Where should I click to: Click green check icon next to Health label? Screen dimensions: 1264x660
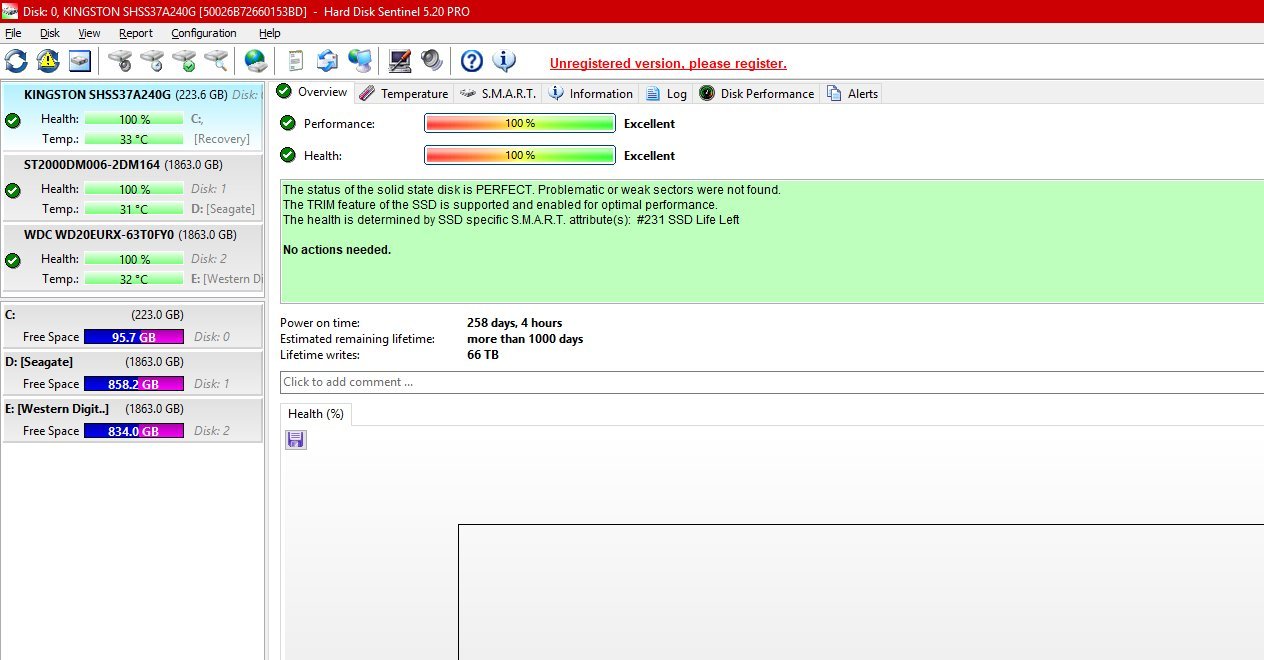click(288, 155)
